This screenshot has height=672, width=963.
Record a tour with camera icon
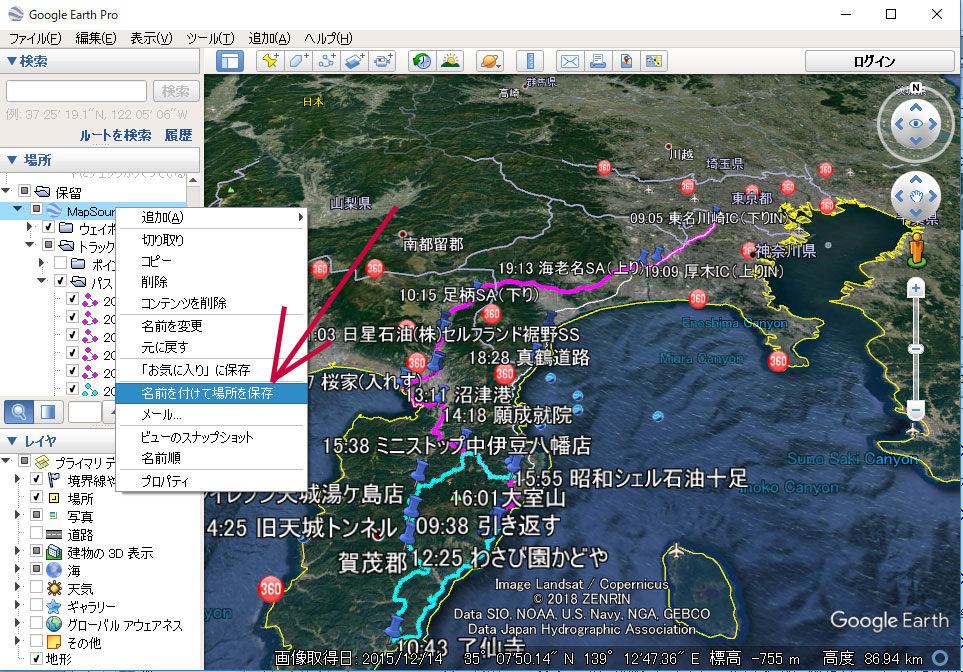click(383, 61)
